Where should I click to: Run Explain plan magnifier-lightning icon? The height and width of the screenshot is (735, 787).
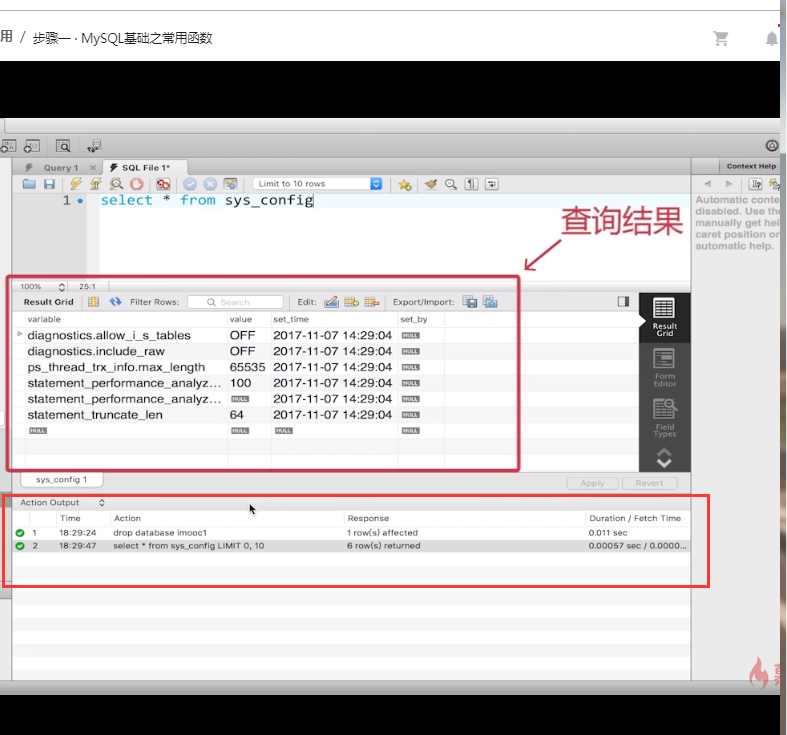116,184
